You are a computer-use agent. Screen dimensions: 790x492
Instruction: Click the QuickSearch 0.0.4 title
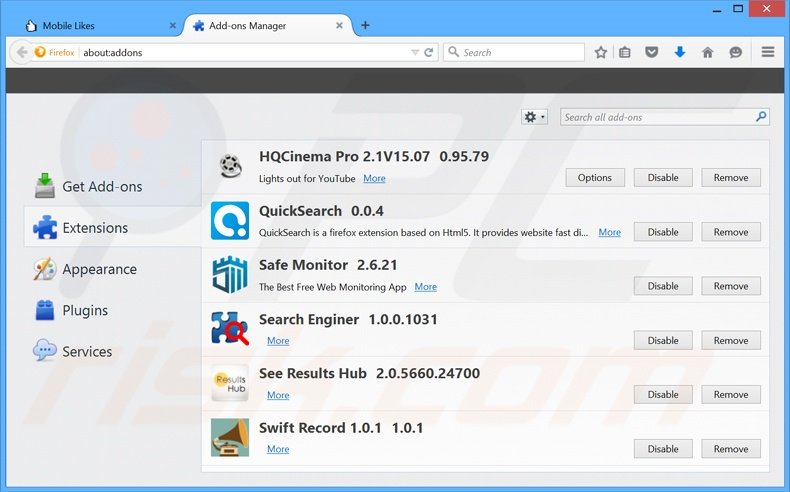coord(321,211)
